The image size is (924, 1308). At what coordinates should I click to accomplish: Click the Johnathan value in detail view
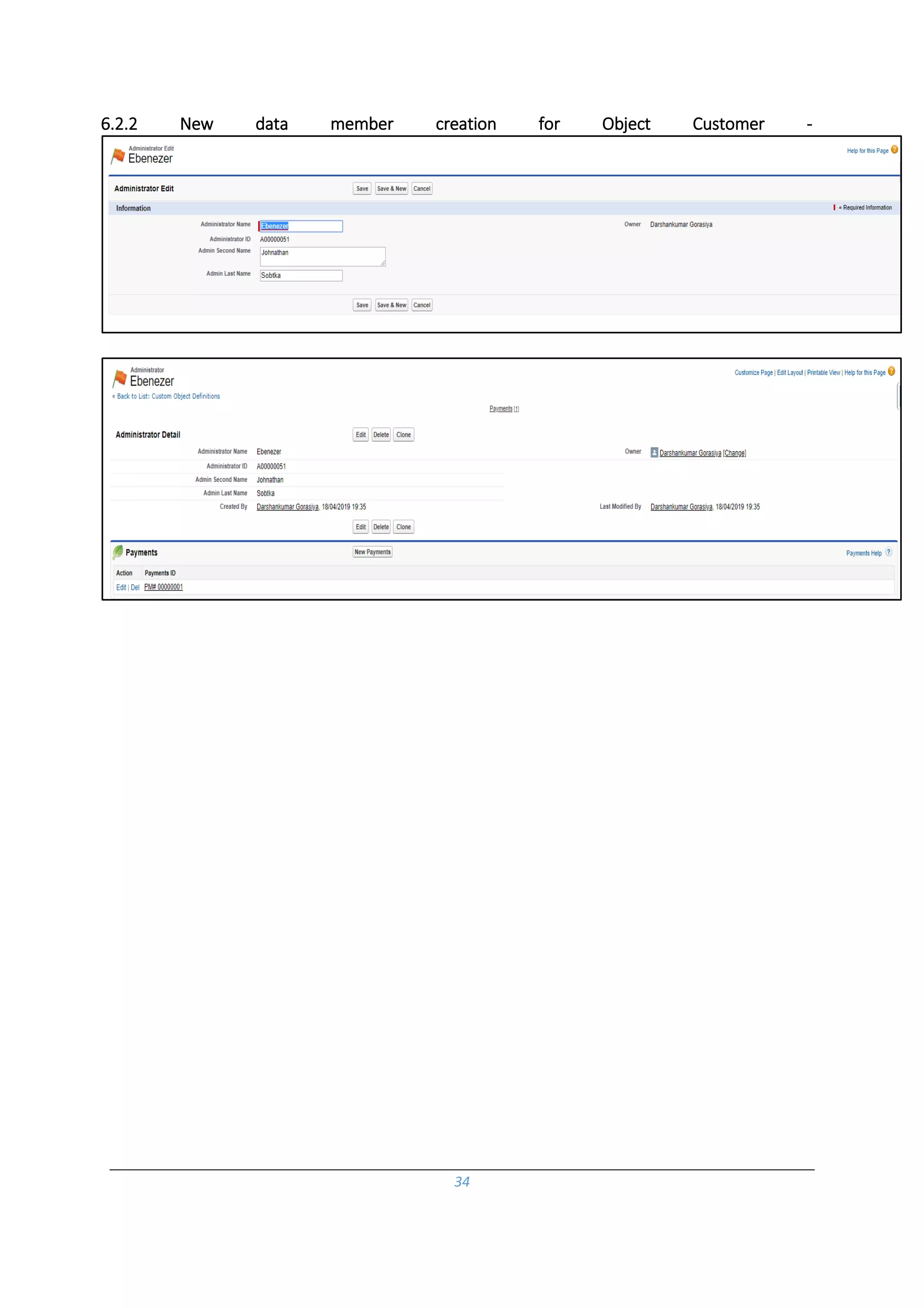click(270, 480)
